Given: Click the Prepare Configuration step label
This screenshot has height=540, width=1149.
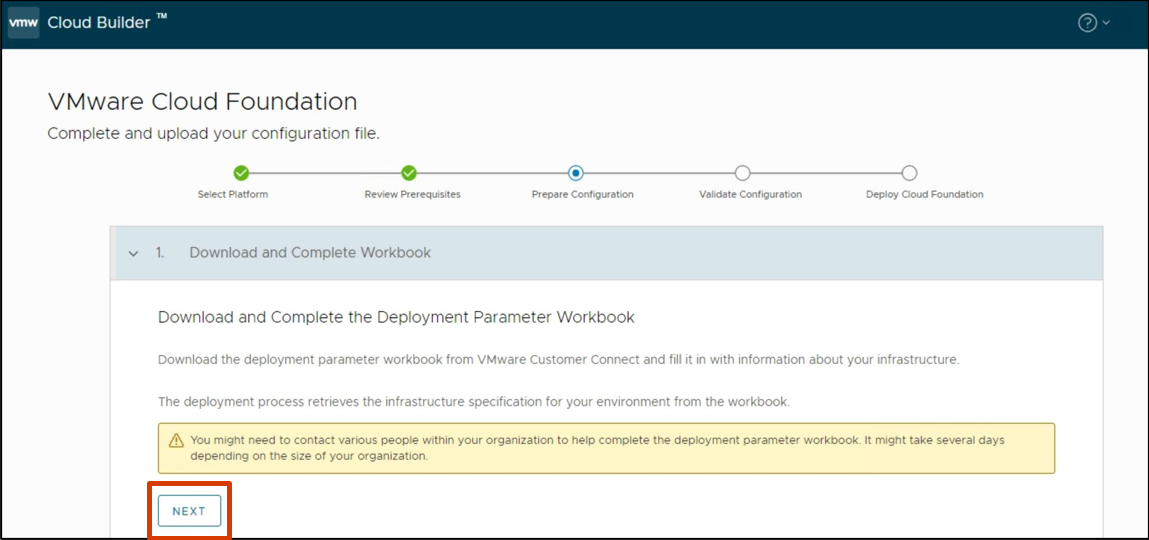Looking at the screenshot, I should tap(583, 195).
